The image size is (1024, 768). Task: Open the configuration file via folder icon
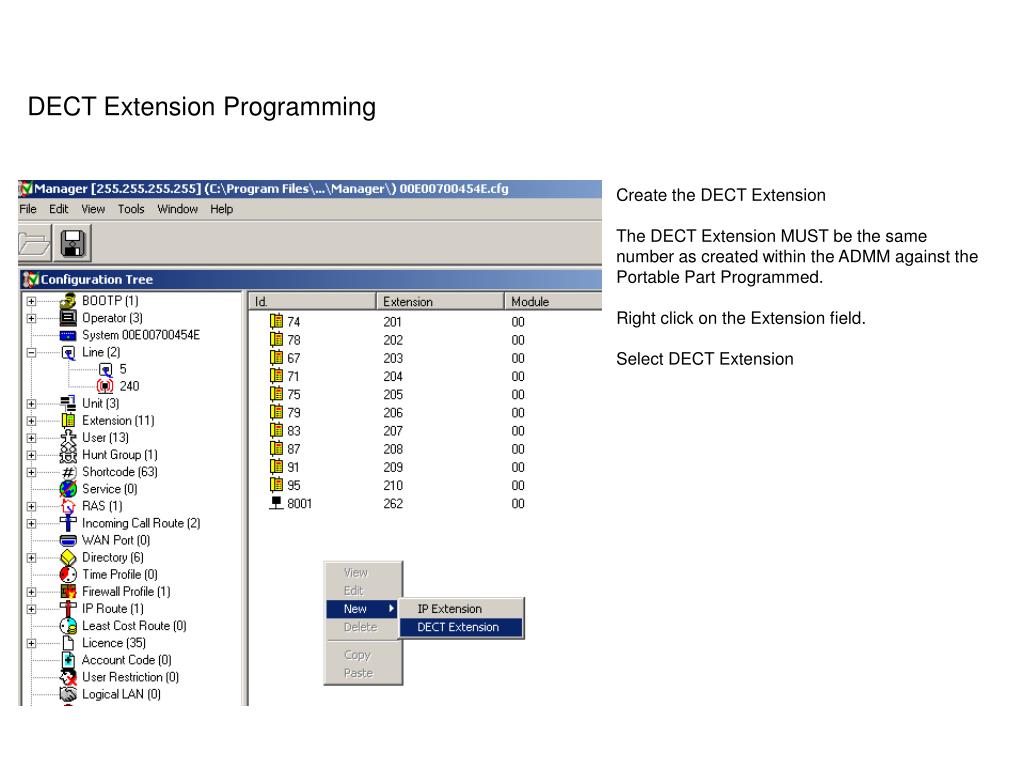click(x=34, y=243)
